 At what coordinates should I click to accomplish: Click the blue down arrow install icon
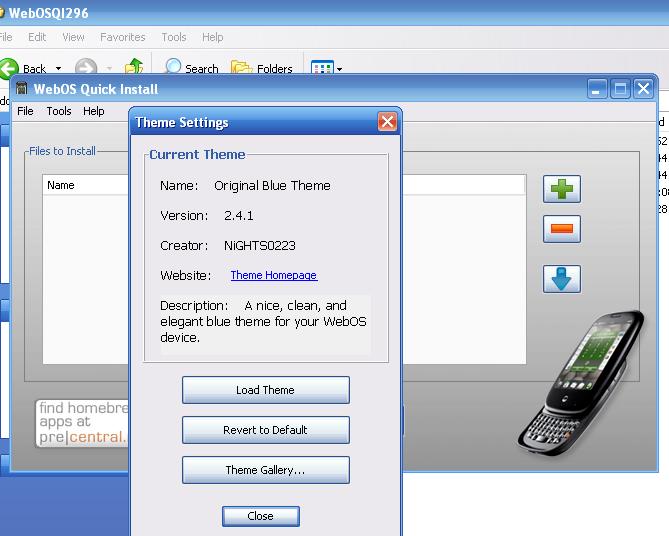pyautogui.click(x=561, y=279)
